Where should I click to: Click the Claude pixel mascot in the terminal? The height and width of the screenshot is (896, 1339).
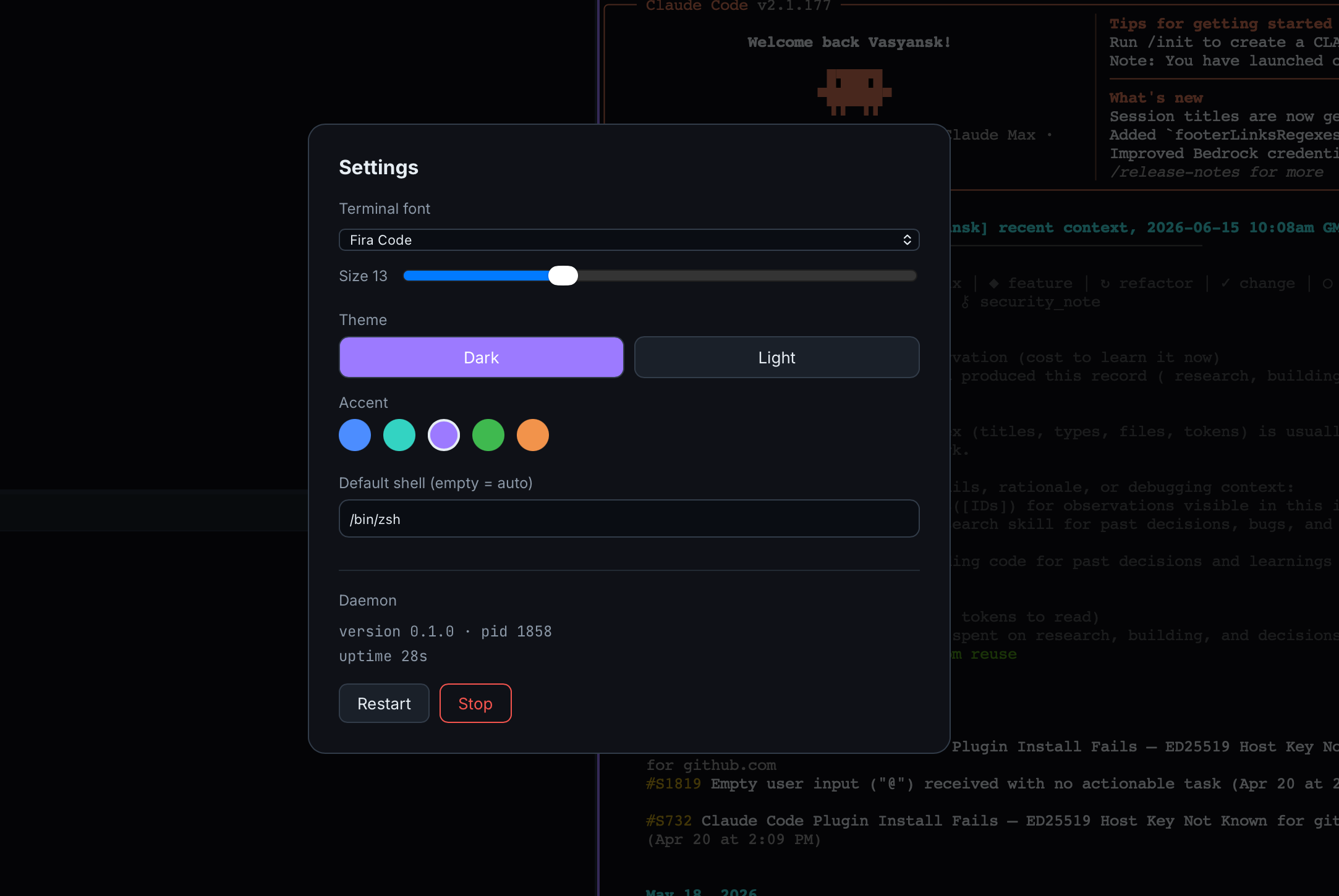[854, 92]
